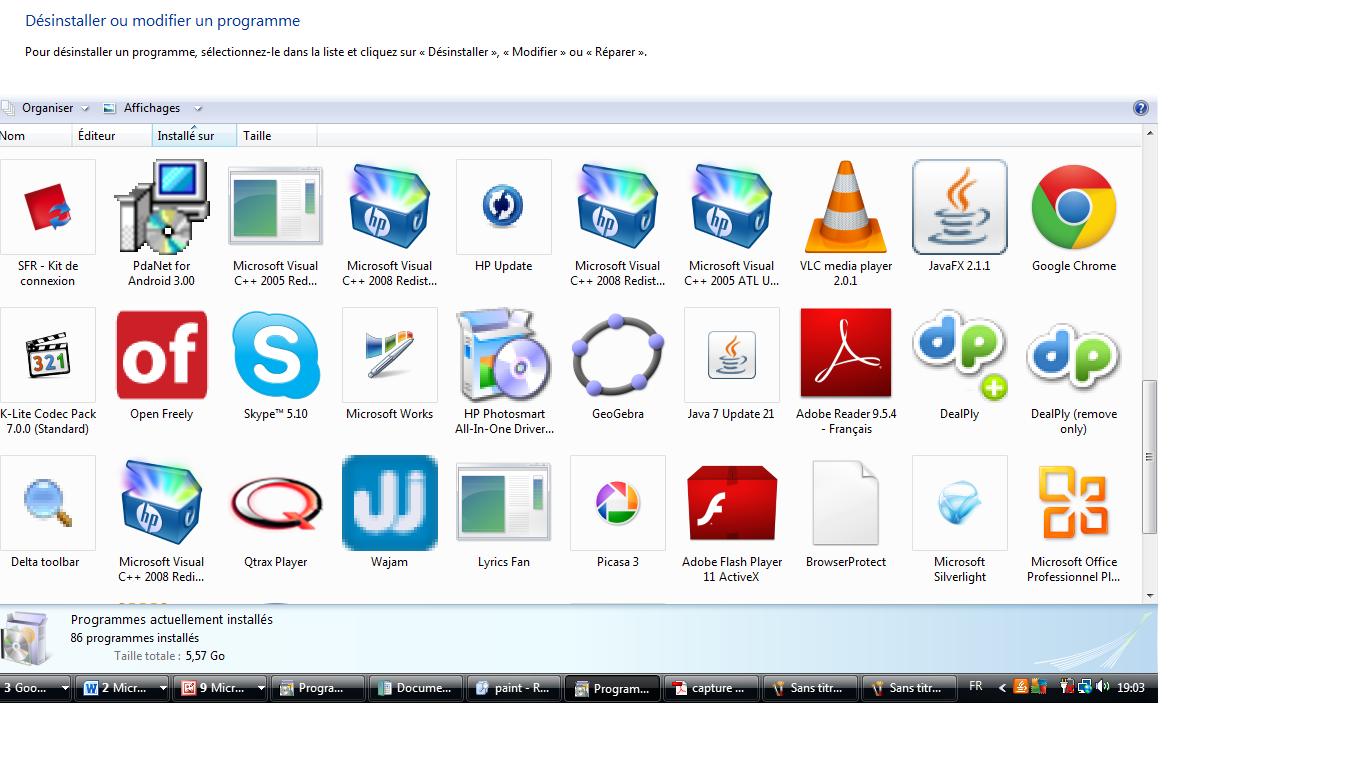Select the Picasa 3 icon
Screen dimensions: 1366x768
click(618, 503)
